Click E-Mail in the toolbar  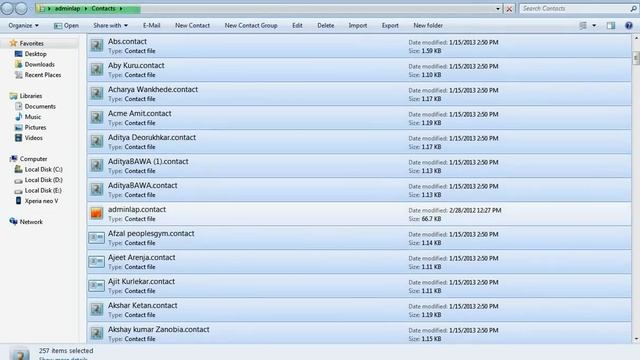point(151,25)
